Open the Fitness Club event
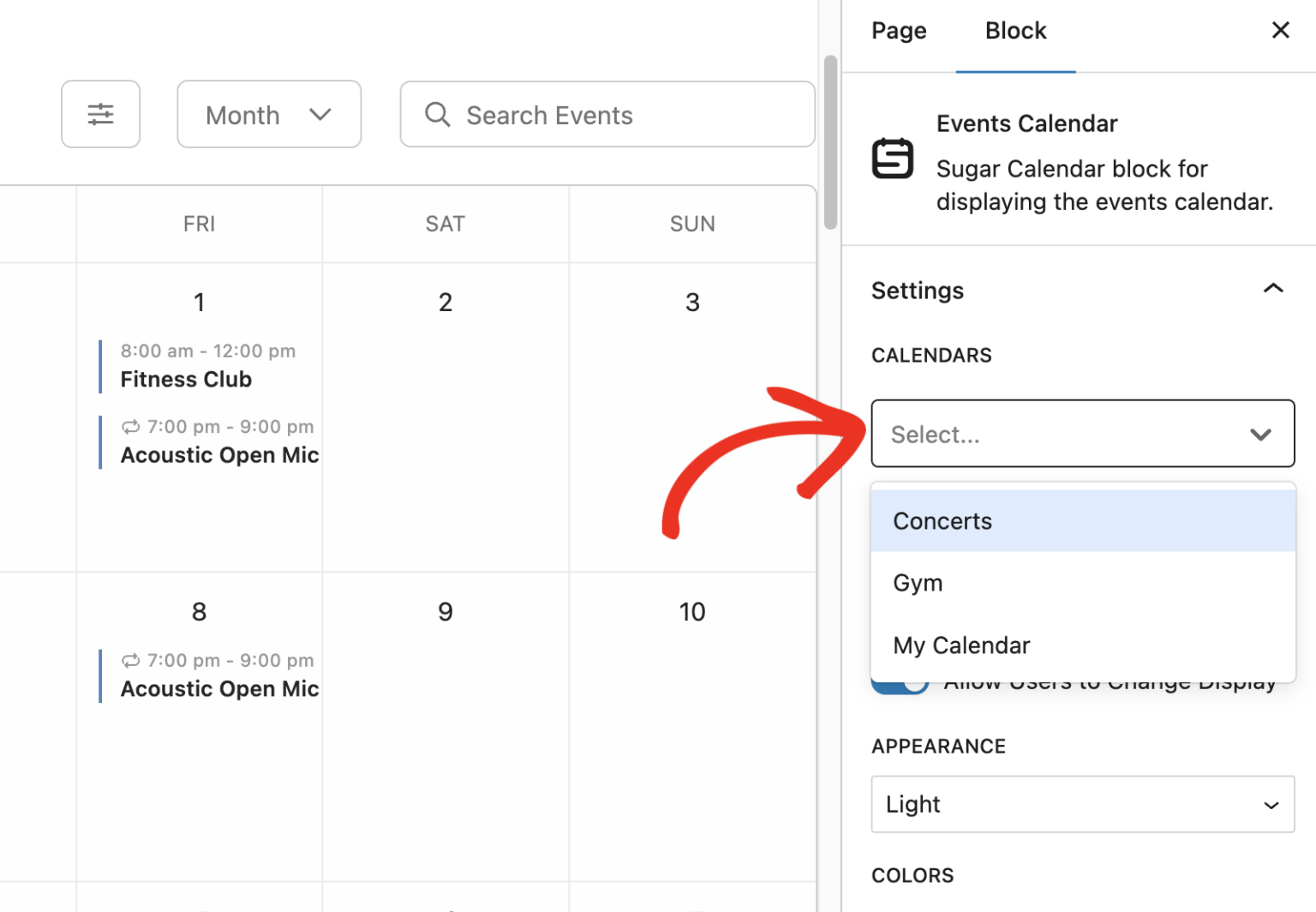This screenshot has width=1316, height=912. (x=186, y=379)
